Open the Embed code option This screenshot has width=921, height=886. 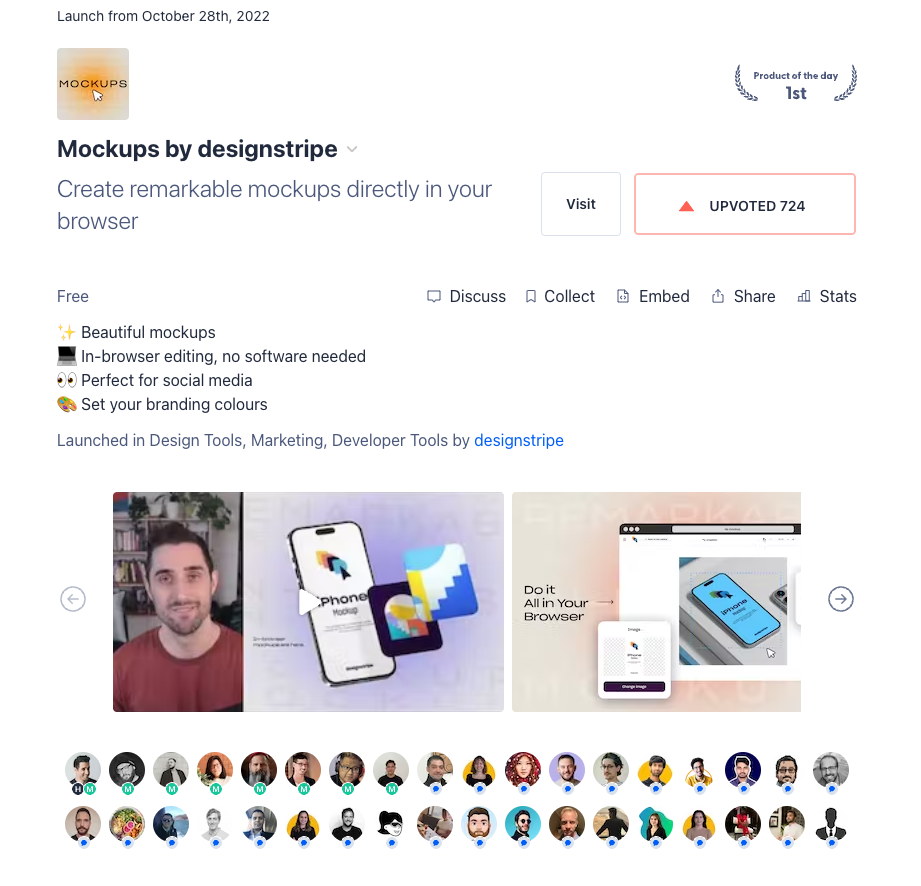point(653,296)
